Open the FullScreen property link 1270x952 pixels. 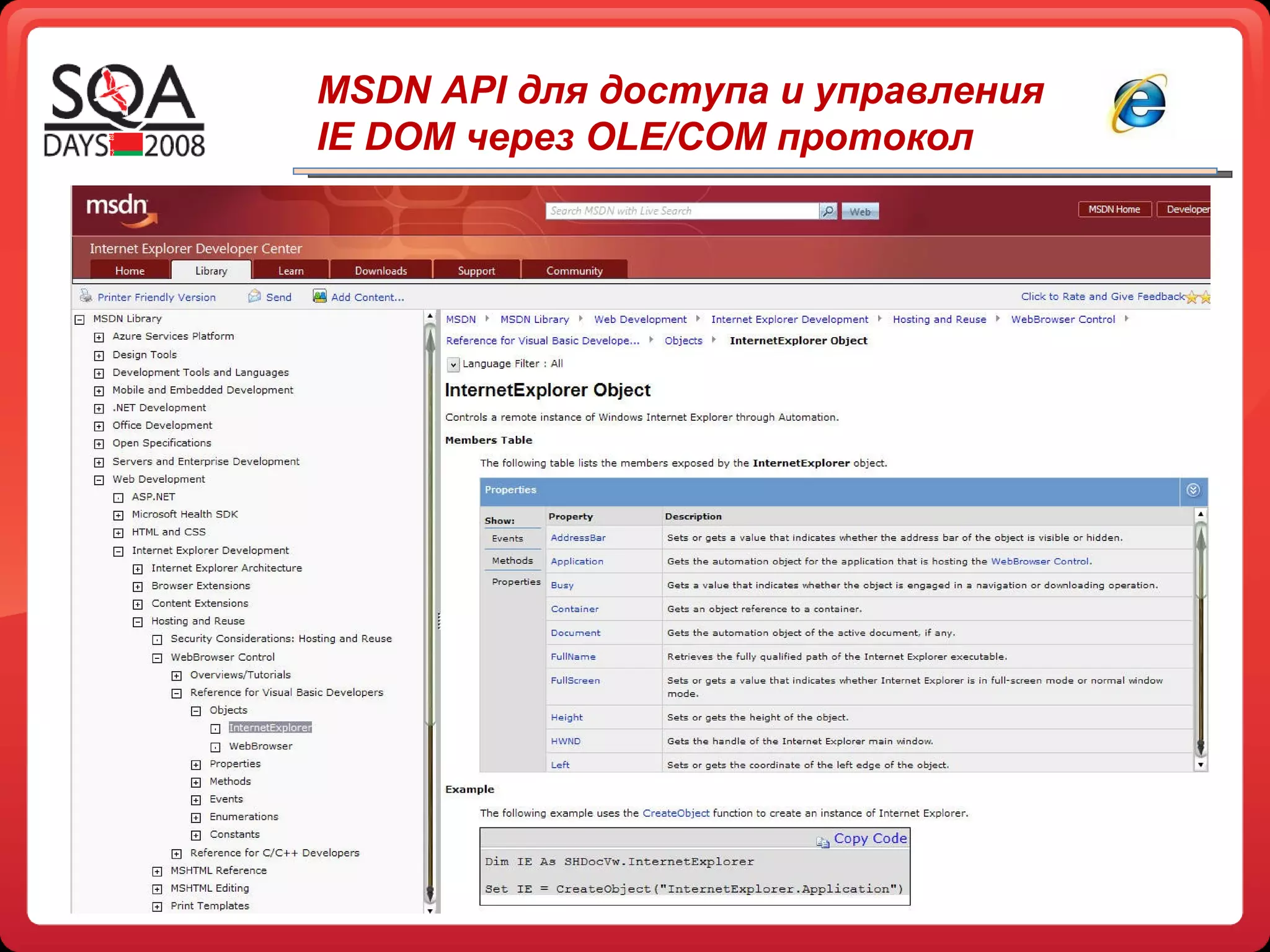point(575,681)
